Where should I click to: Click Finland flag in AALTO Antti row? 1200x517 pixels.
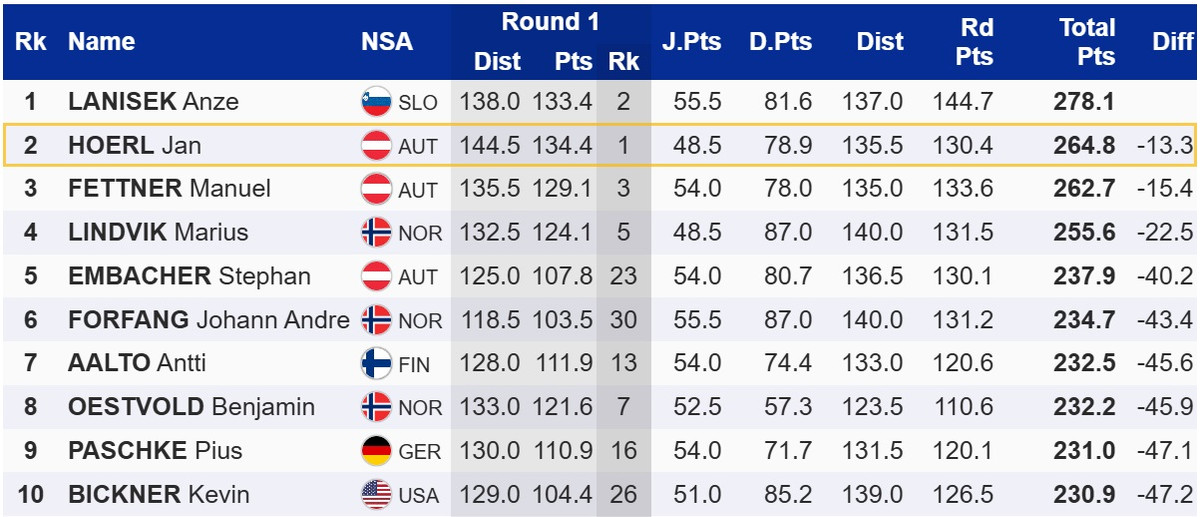pyautogui.click(x=376, y=364)
